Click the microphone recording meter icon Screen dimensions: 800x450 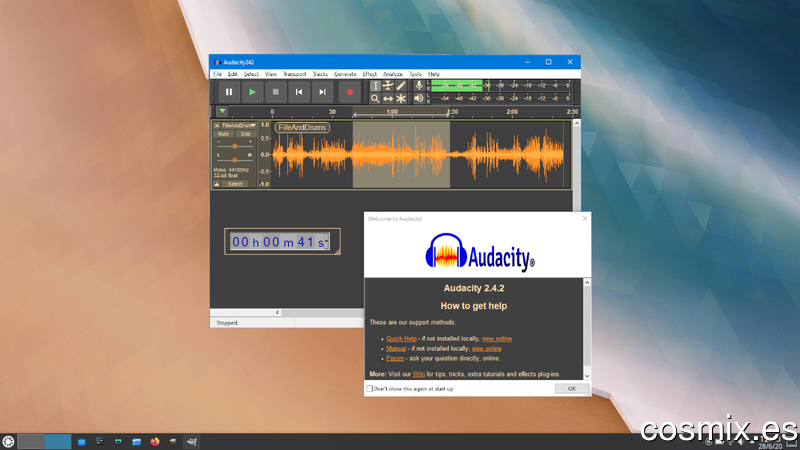click(x=419, y=85)
